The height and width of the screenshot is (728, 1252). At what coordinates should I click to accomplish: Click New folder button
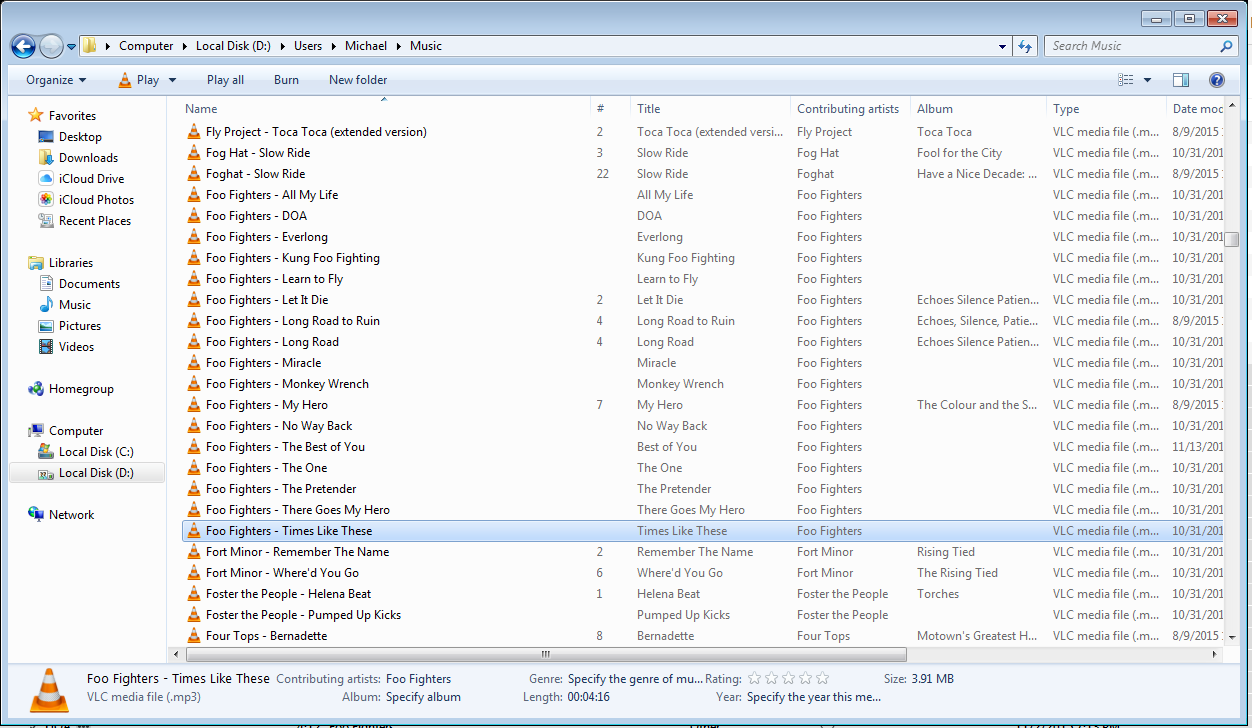[358, 80]
